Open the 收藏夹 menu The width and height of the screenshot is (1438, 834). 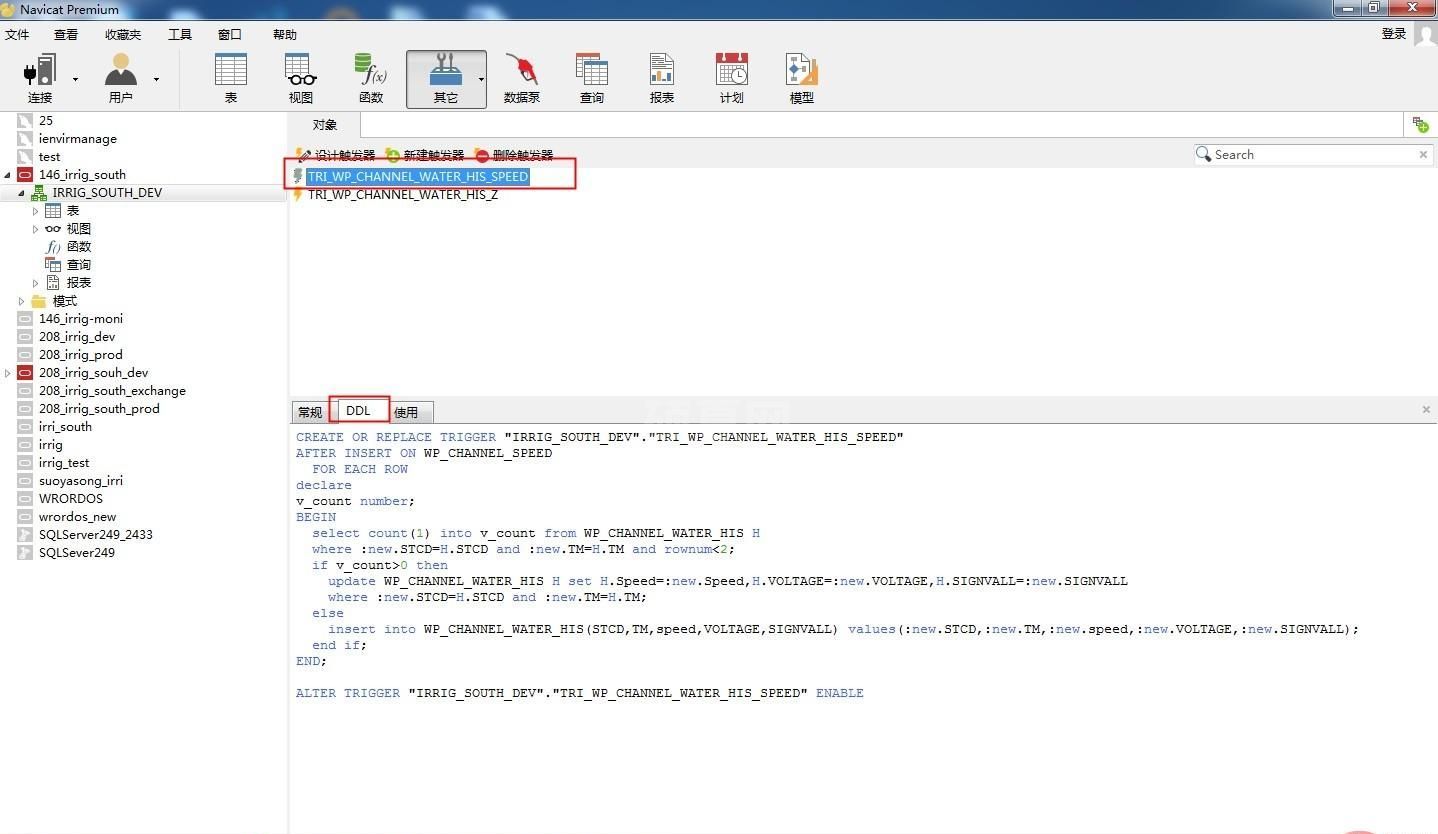pyautogui.click(x=123, y=34)
